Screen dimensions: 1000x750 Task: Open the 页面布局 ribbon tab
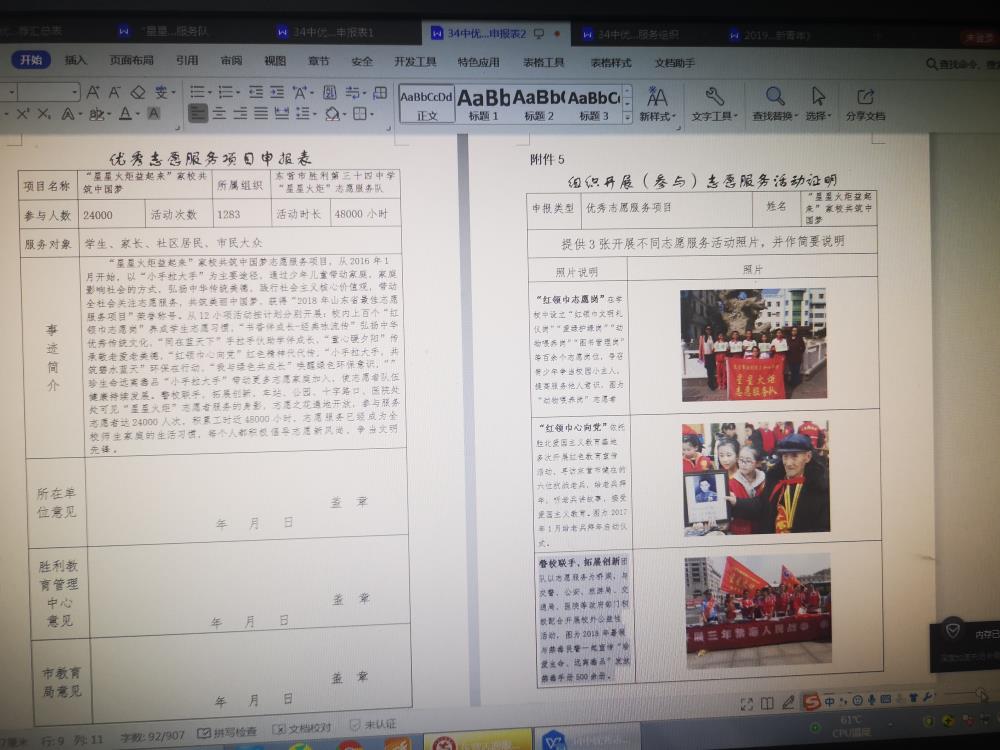[x=131, y=61]
